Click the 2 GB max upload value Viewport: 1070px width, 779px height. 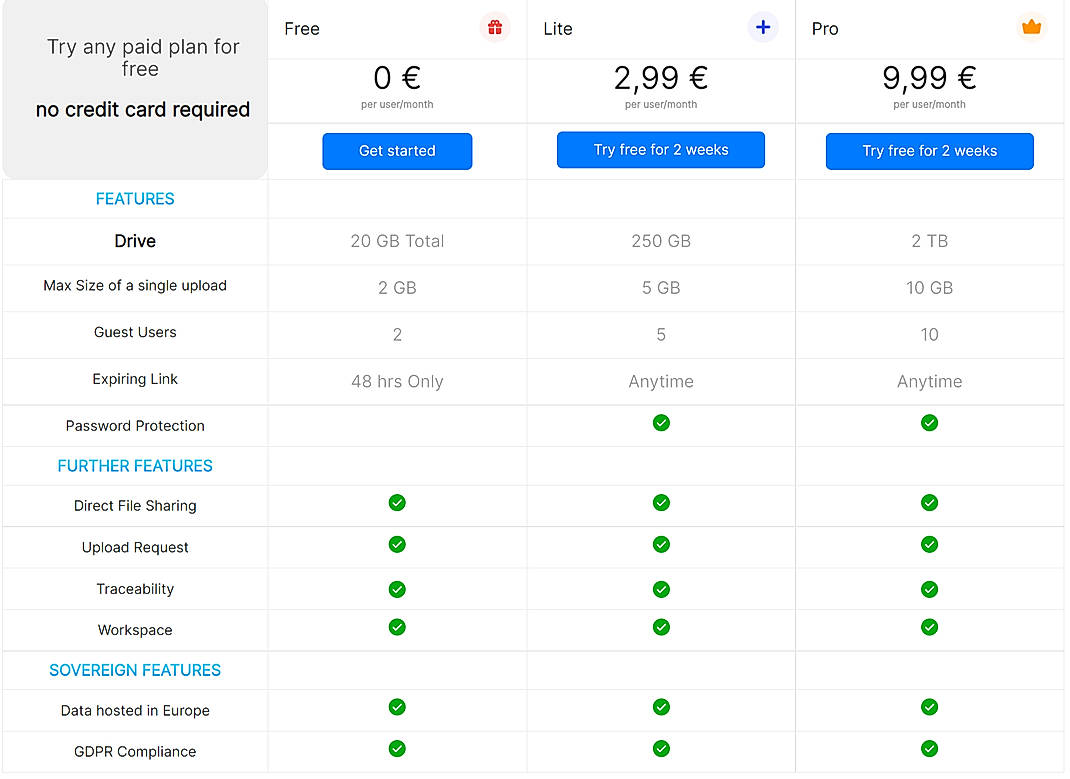pyautogui.click(x=397, y=288)
